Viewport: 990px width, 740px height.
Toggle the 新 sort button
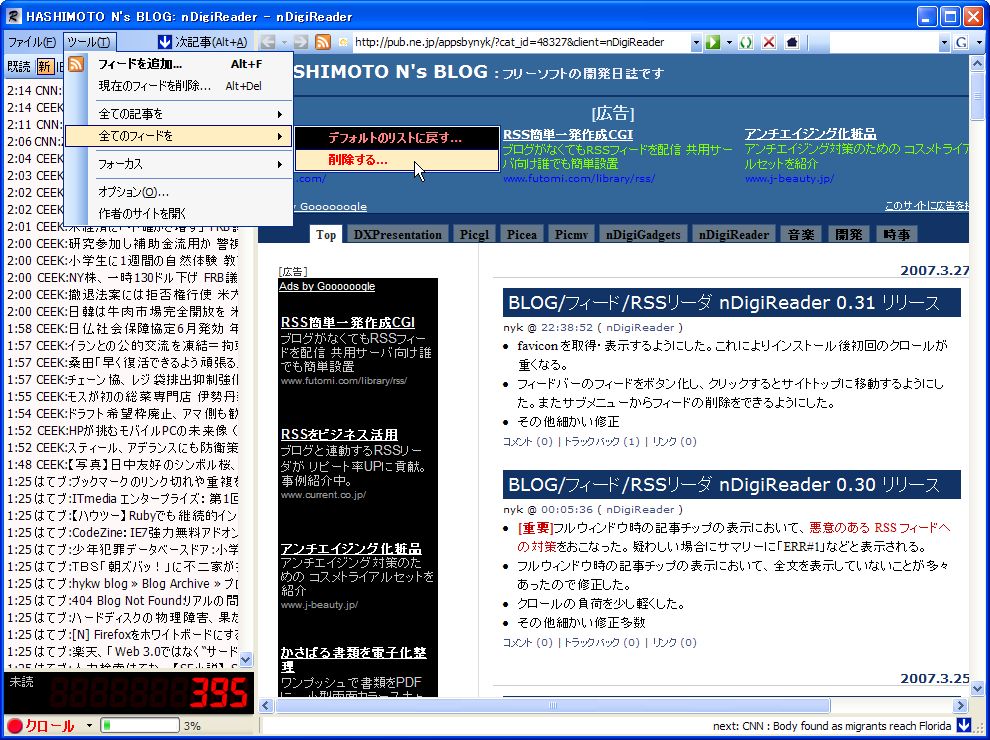click(x=45, y=66)
